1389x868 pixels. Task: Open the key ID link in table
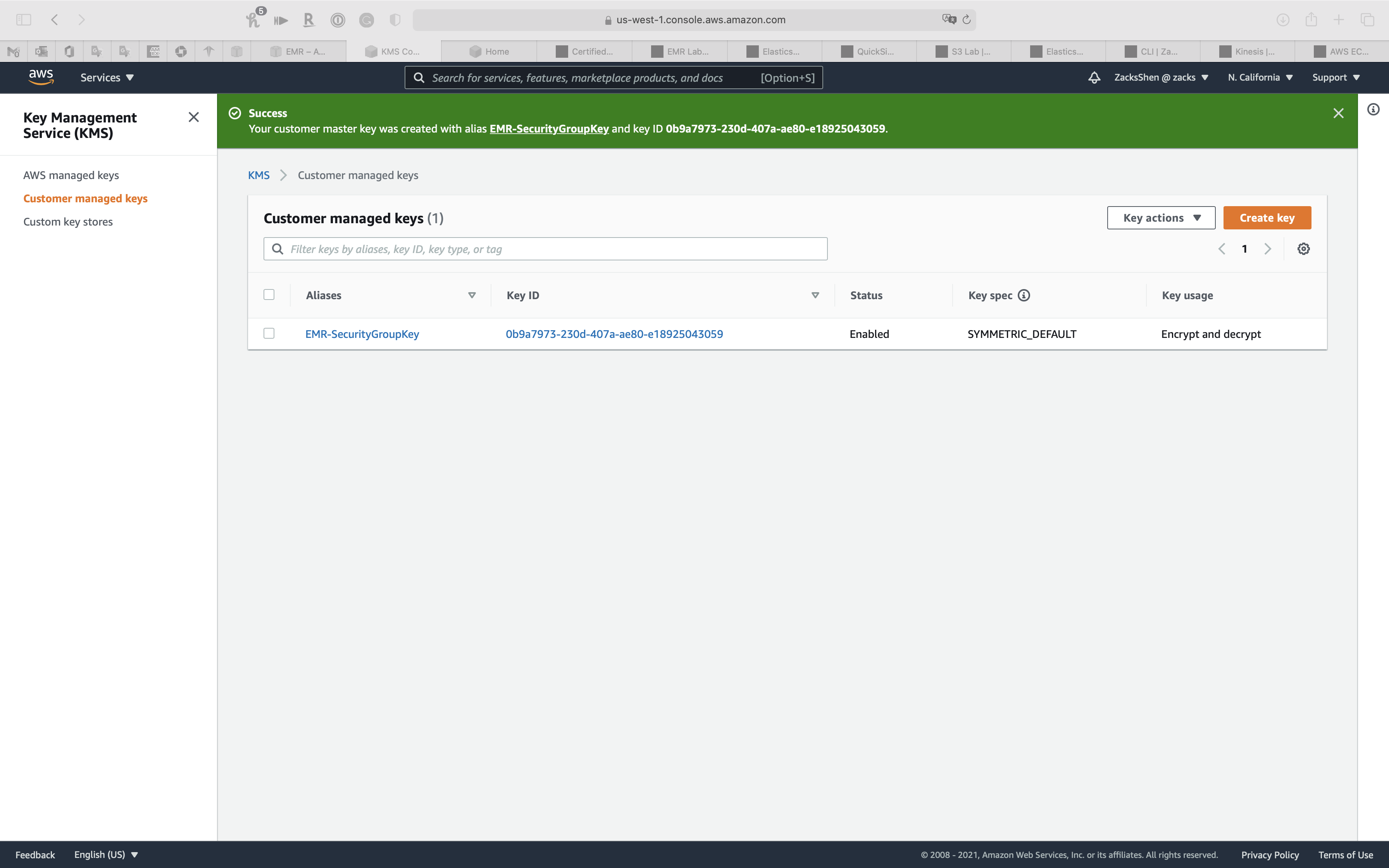[614, 334]
